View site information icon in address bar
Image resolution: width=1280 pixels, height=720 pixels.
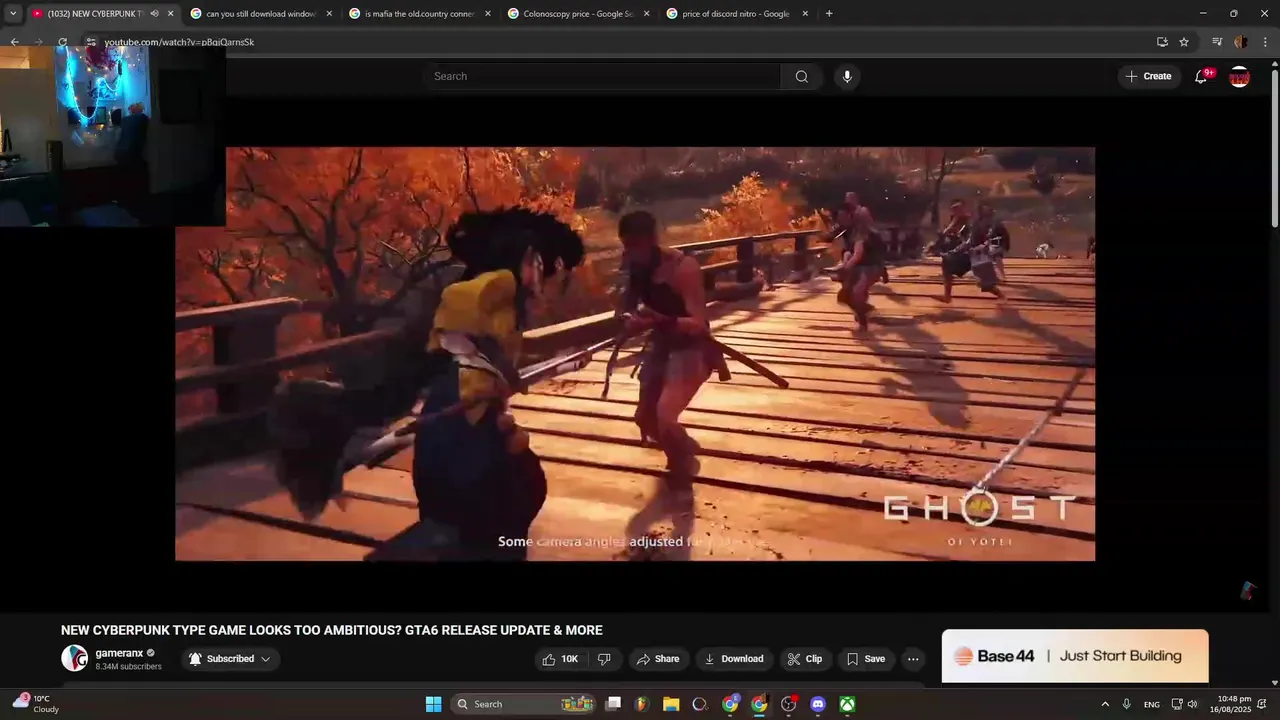coord(91,42)
